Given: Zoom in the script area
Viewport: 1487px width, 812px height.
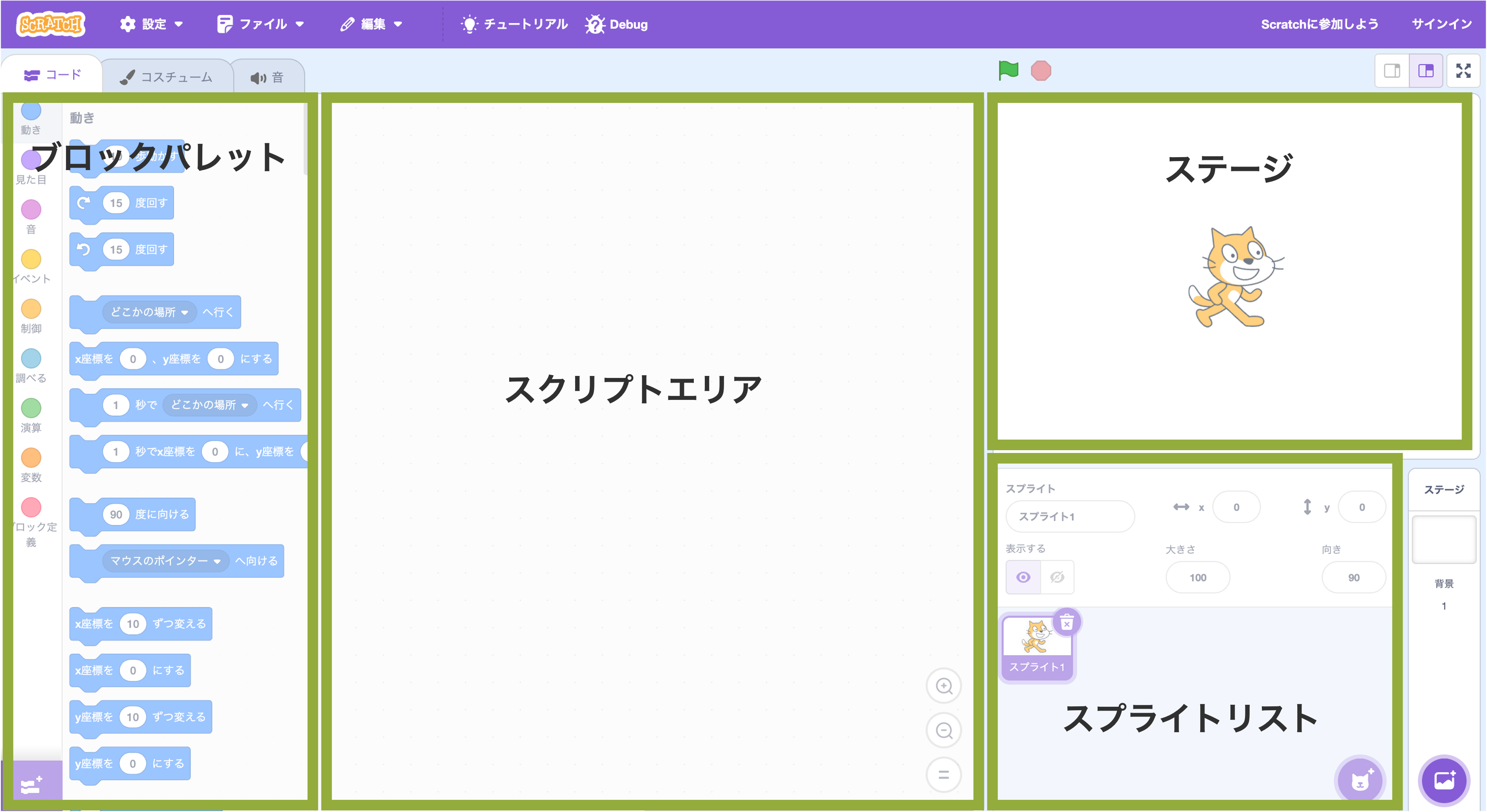Looking at the screenshot, I should tap(944, 686).
